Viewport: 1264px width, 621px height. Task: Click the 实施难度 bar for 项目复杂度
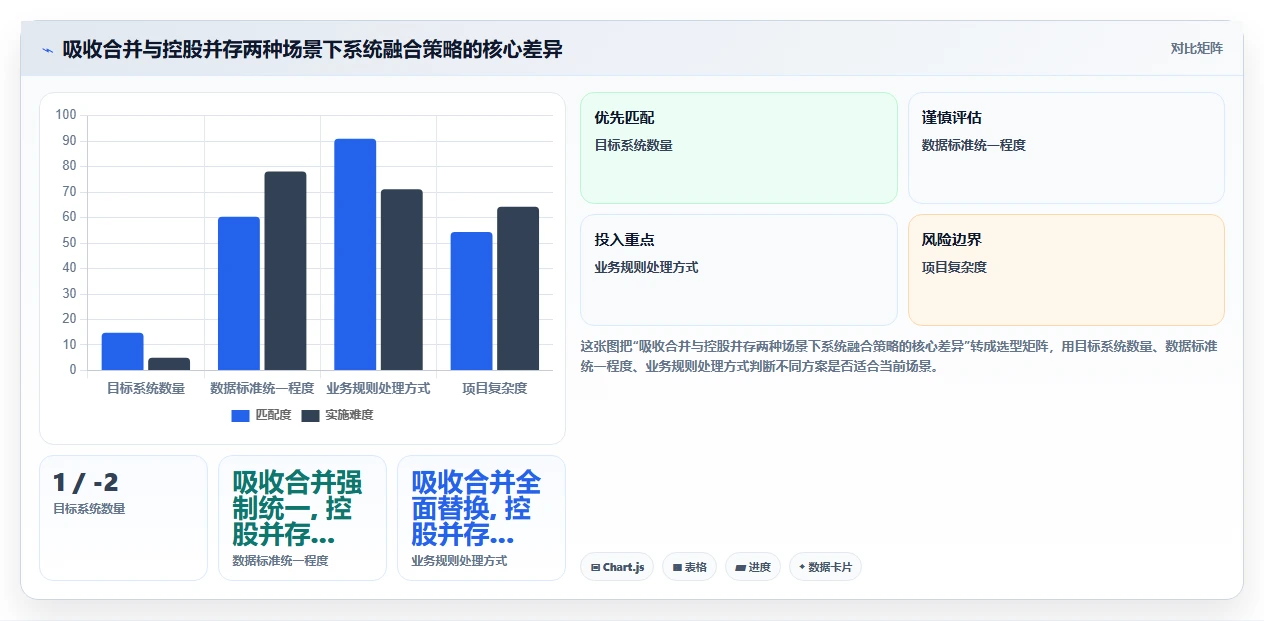tap(518, 288)
